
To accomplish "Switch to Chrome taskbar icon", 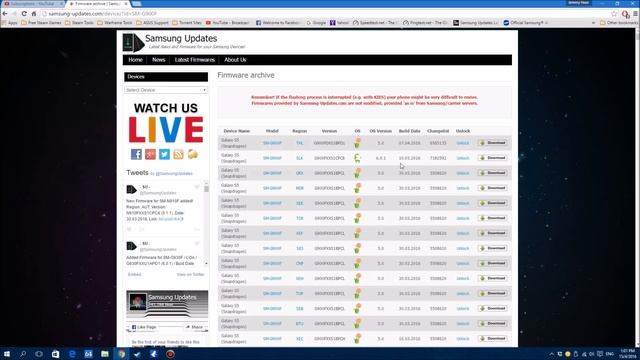I will coord(121,354).
